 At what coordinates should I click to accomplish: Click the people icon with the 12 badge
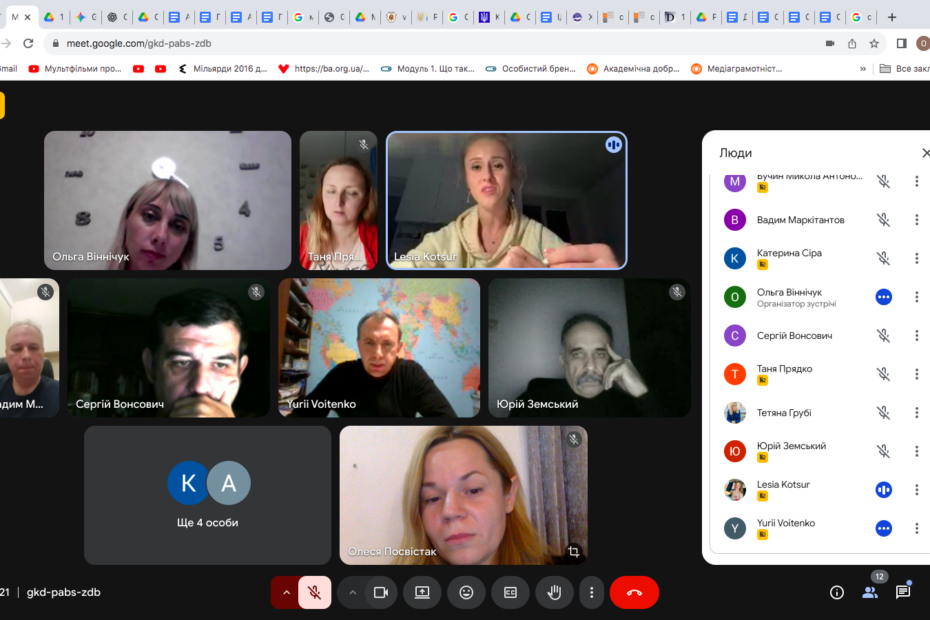[x=870, y=592]
